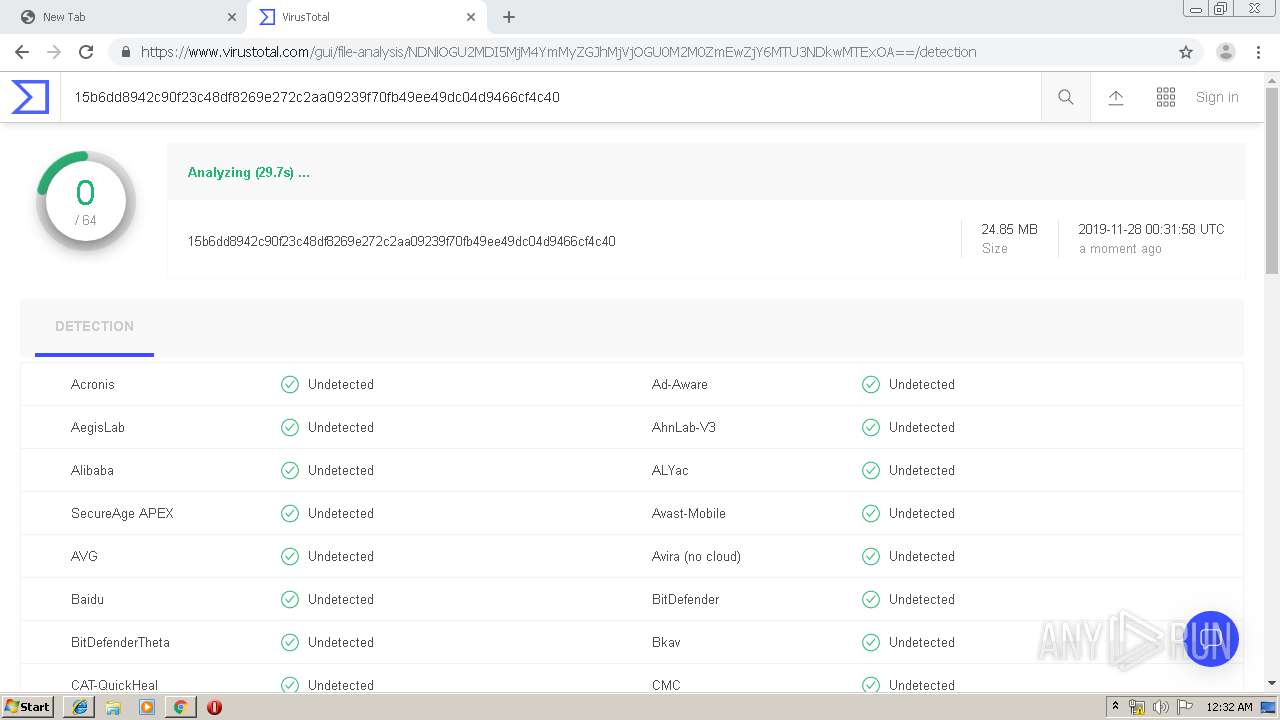Click the Avast-Mobile engine name

tap(689, 513)
